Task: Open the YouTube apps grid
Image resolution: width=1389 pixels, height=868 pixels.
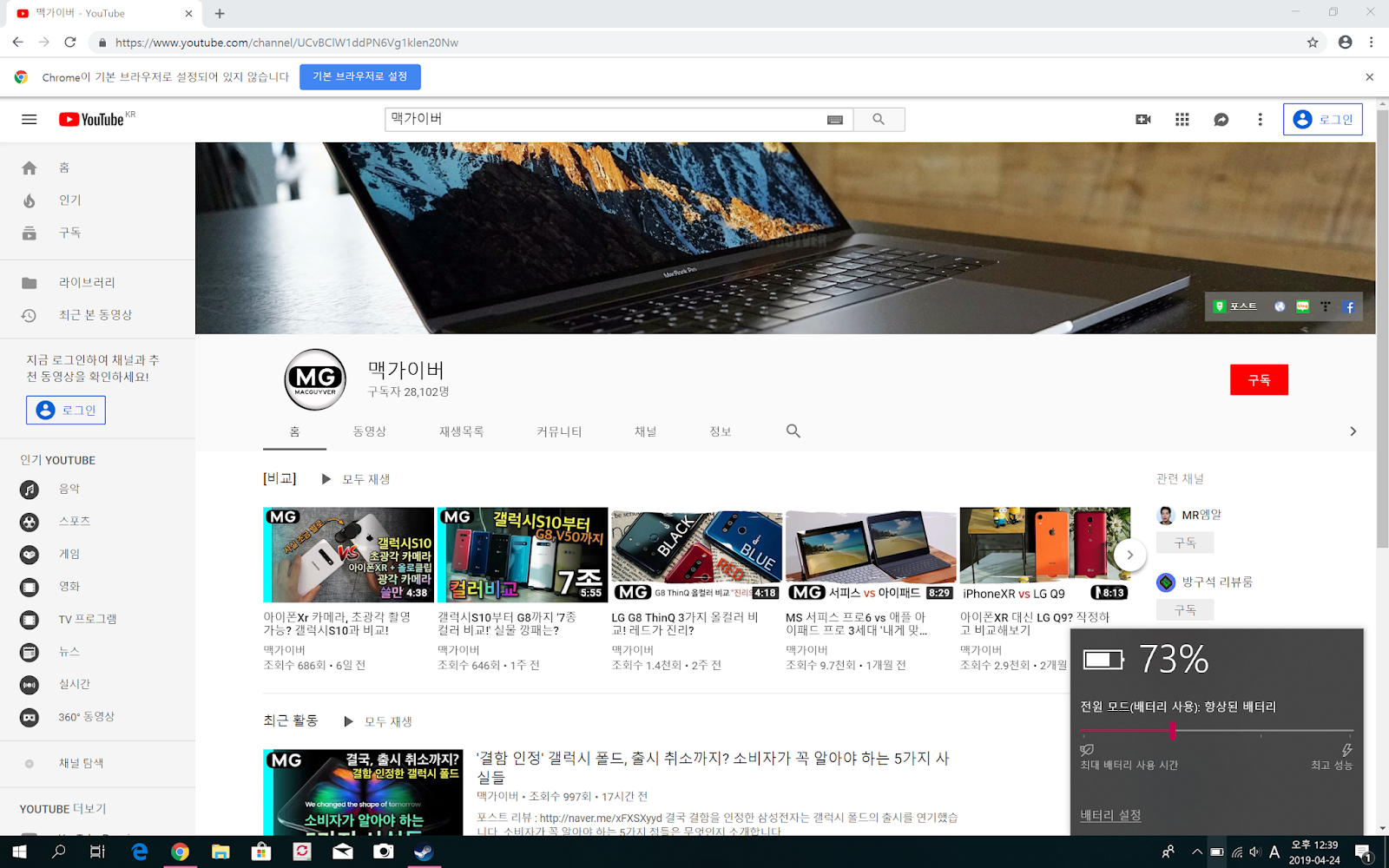Action: (x=1182, y=120)
